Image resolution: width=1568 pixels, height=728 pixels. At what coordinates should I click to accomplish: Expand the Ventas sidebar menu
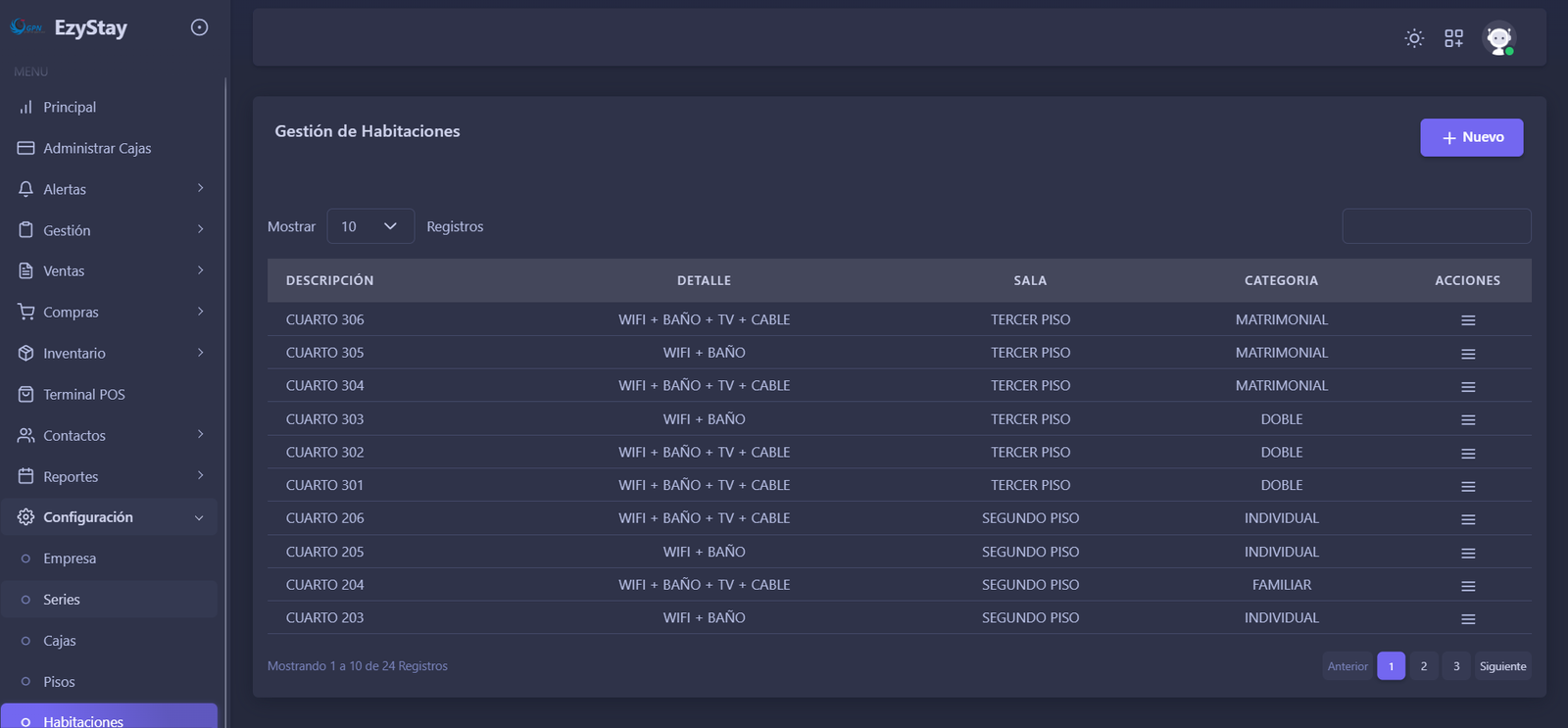(108, 270)
